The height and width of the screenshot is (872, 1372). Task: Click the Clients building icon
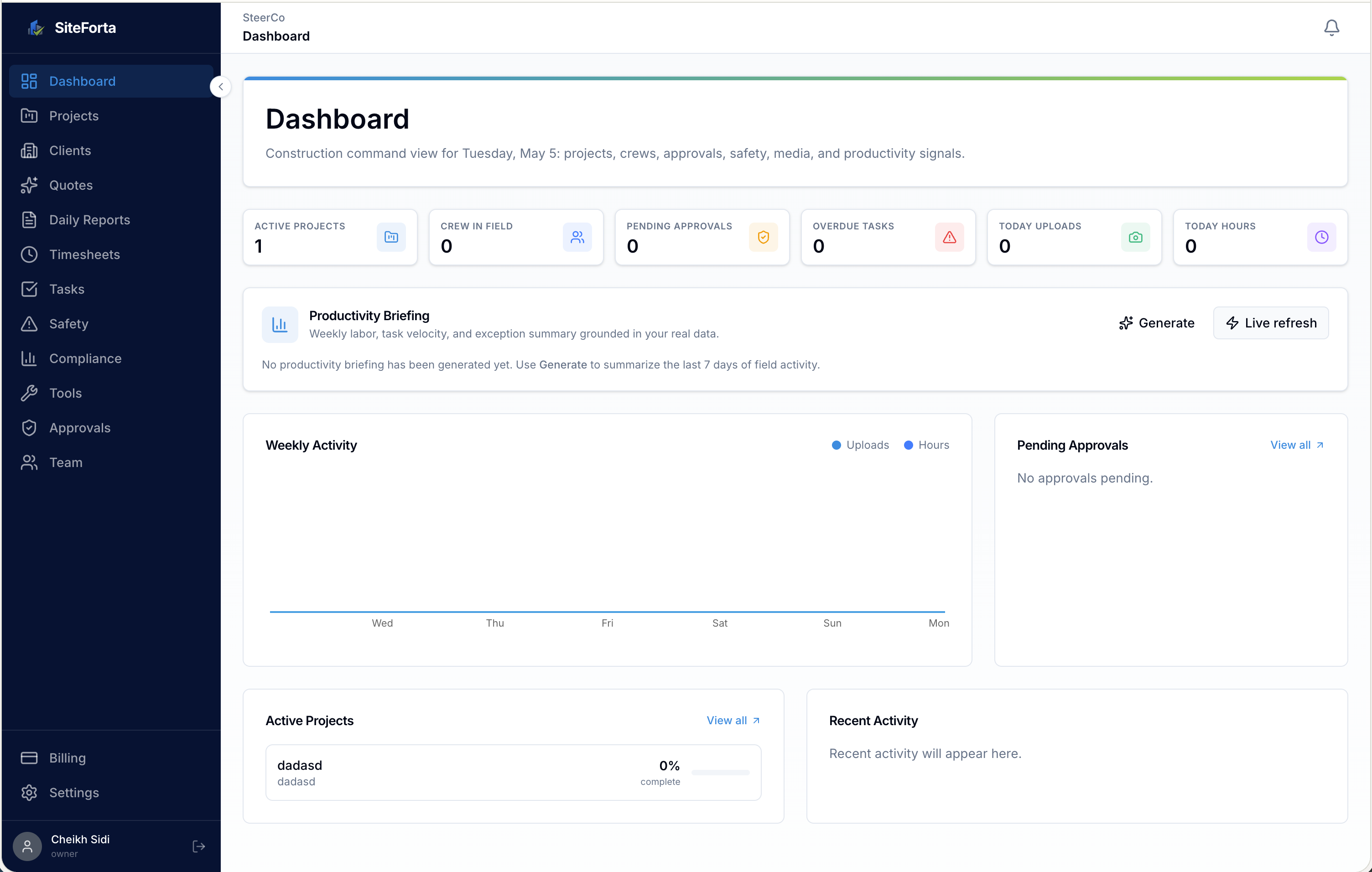(29, 151)
